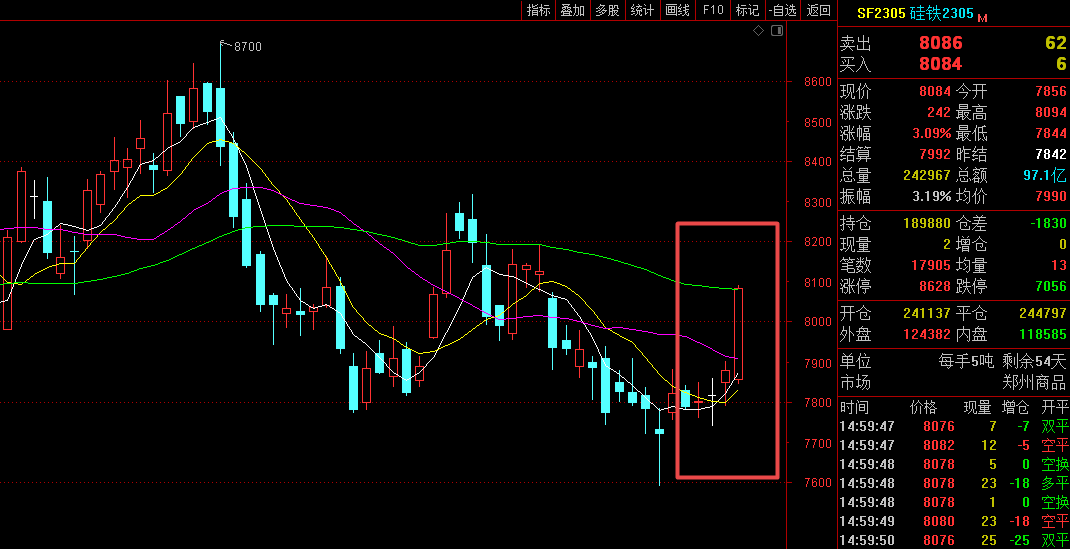Screen dimensions: 1070x549
Task: Click the 标记 mark button
Action: (746, 10)
